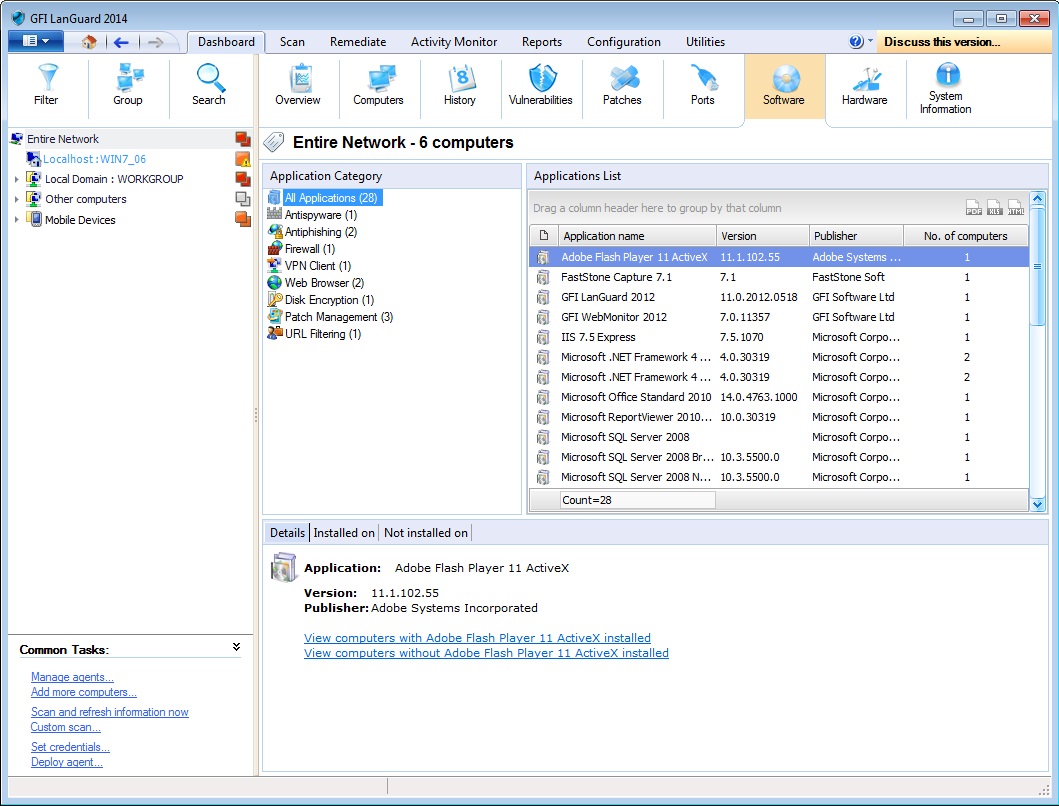Image resolution: width=1059 pixels, height=806 pixels.
Task: Open the Patches view
Action: coord(622,85)
